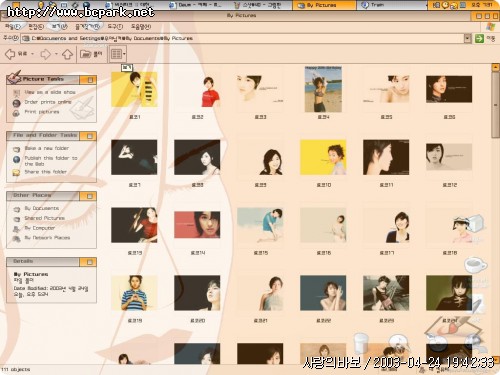Select yellow thumbnail numbered 1
Screen dimensions: 500x375
[x=134, y=89]
